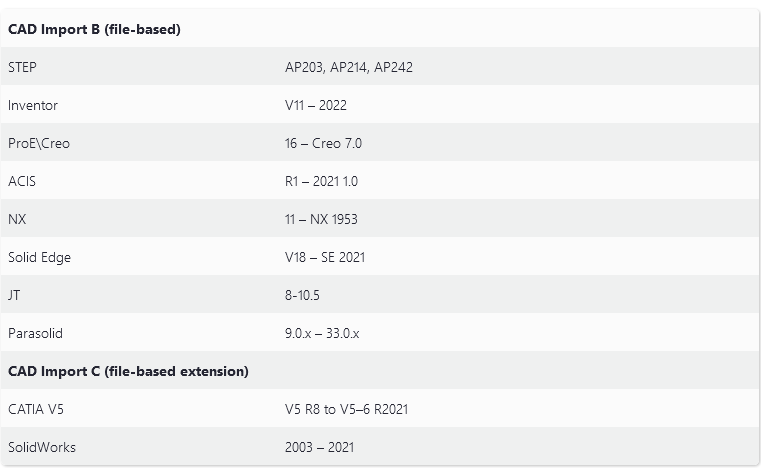Select the STEP row label

pos(23,67)
